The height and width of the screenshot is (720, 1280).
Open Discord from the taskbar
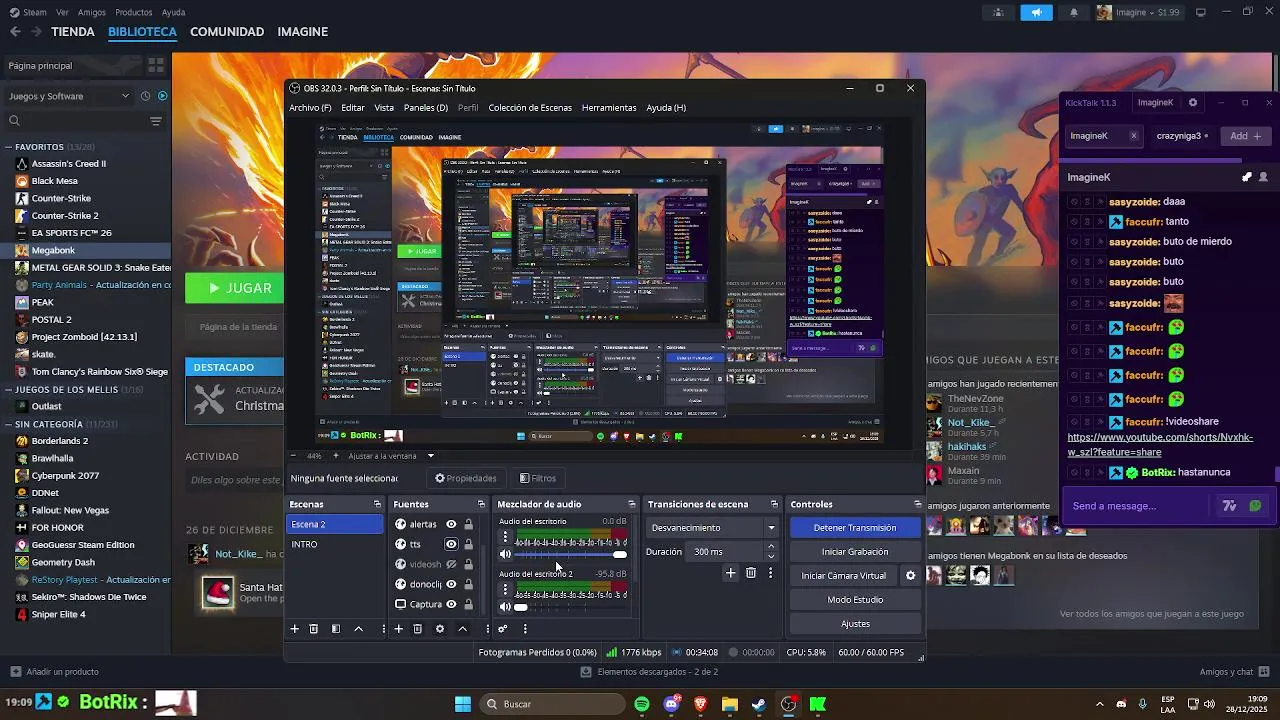[671, 704]
